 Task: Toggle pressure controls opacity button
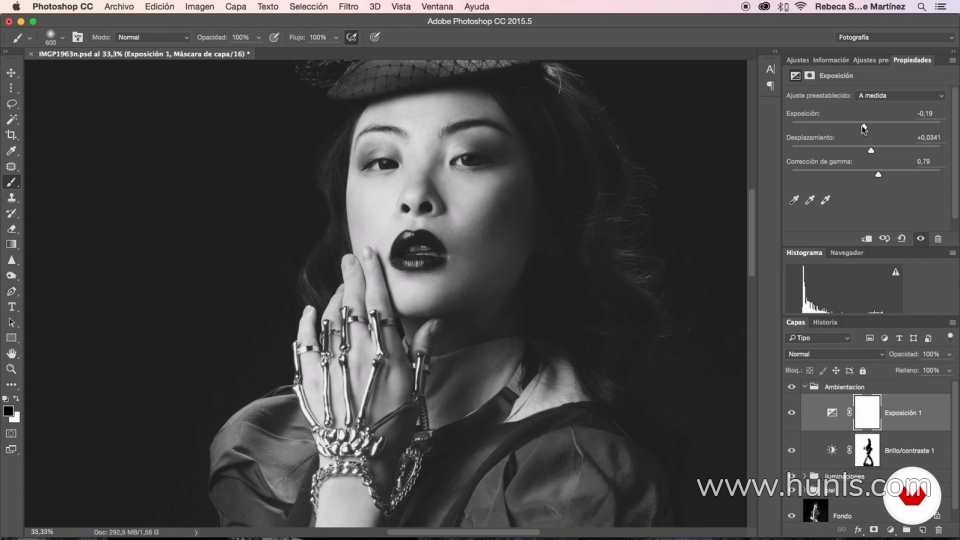pos(274,37)
